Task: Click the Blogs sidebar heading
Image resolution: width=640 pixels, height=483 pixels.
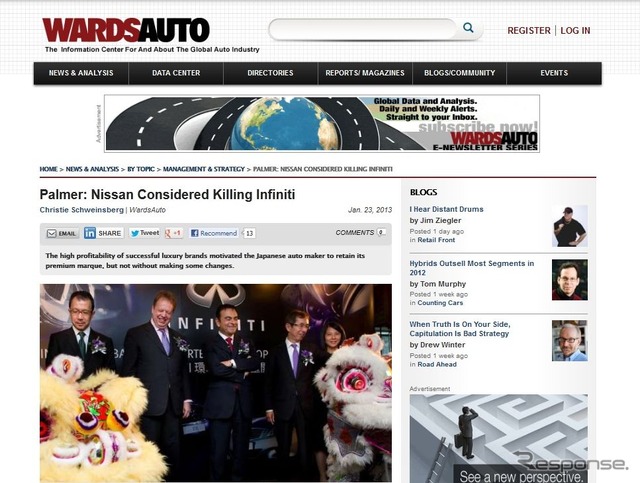Action: [x=423, y=192]
